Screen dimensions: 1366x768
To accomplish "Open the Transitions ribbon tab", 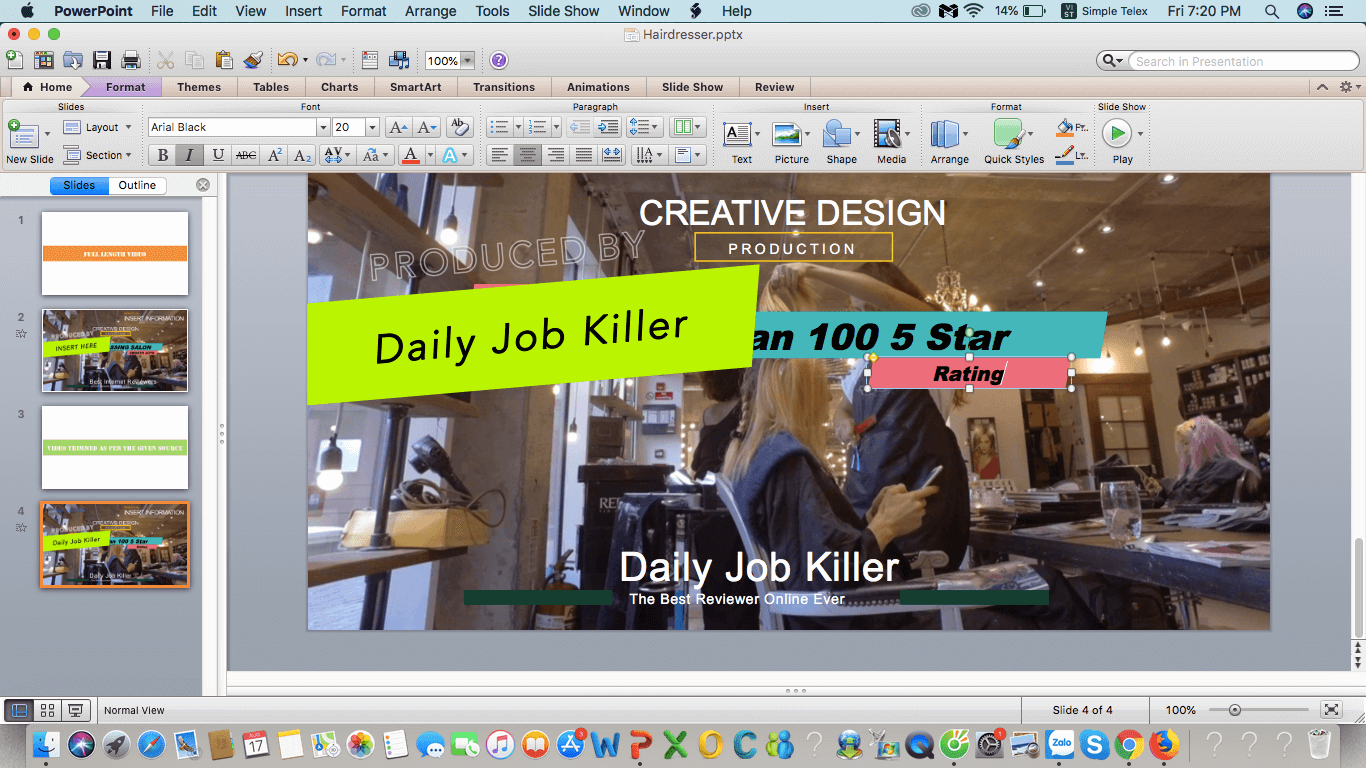I will [504, 87].
